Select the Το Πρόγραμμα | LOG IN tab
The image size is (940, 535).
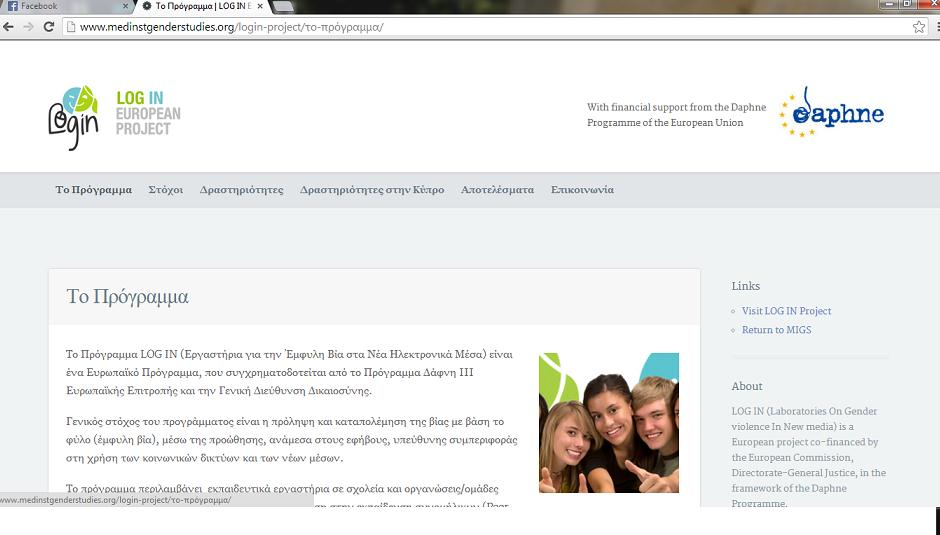click(x=203, y=6)
